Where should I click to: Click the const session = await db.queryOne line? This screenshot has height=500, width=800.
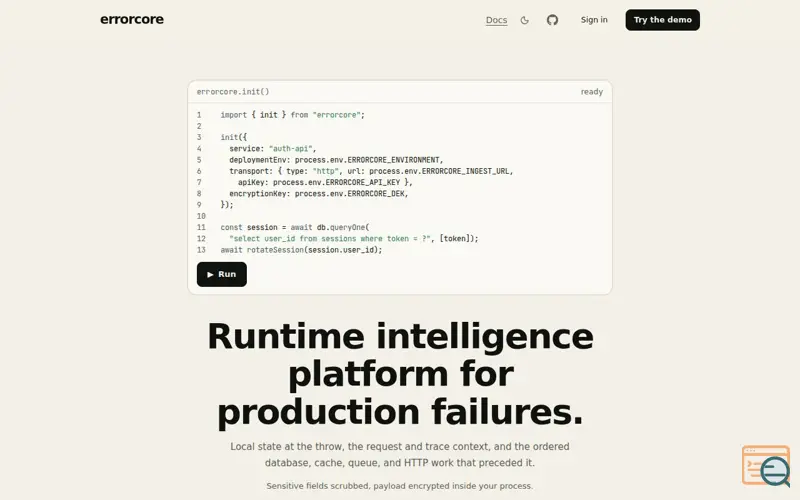click(295, 227)
